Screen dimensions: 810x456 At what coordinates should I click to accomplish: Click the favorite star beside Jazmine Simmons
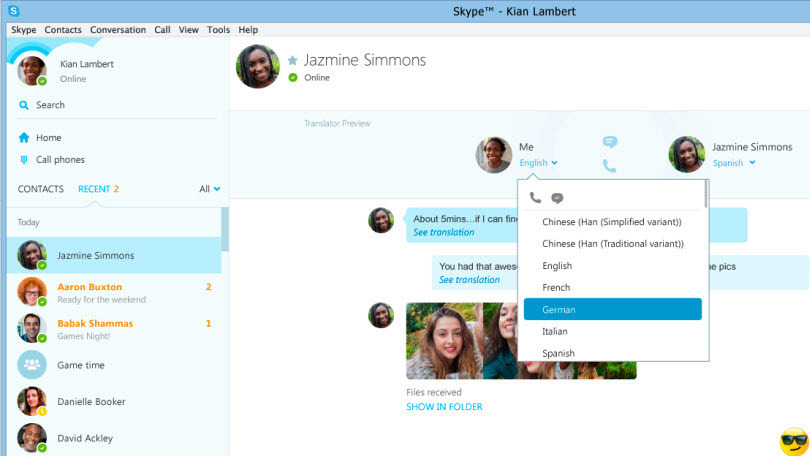point(292,60)
